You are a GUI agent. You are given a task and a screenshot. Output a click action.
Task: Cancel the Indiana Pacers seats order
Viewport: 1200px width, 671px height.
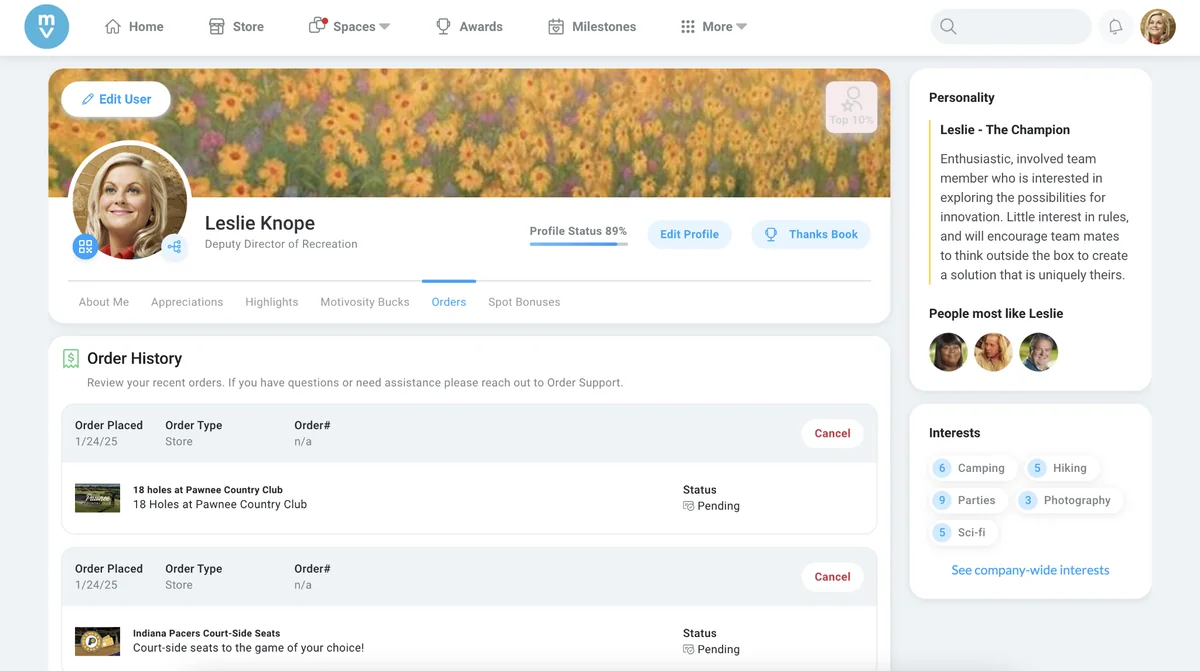click(x=832, y=576)
